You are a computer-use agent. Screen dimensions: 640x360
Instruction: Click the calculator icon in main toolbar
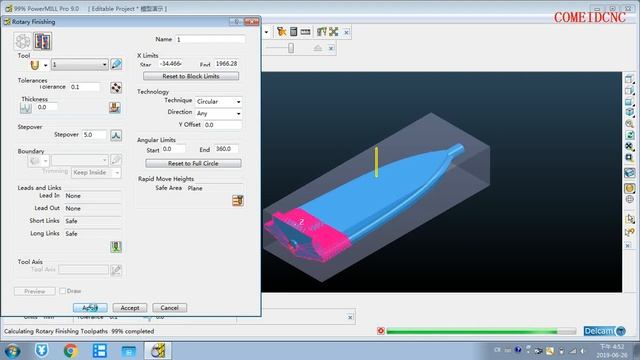pyautogui.click(x=293, y=31)
